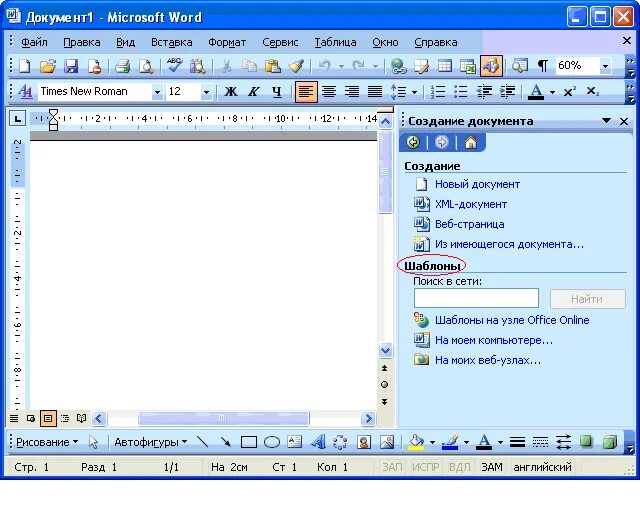Open zoom 60% dropdown
640x512 pixels.
coord(605,67)
